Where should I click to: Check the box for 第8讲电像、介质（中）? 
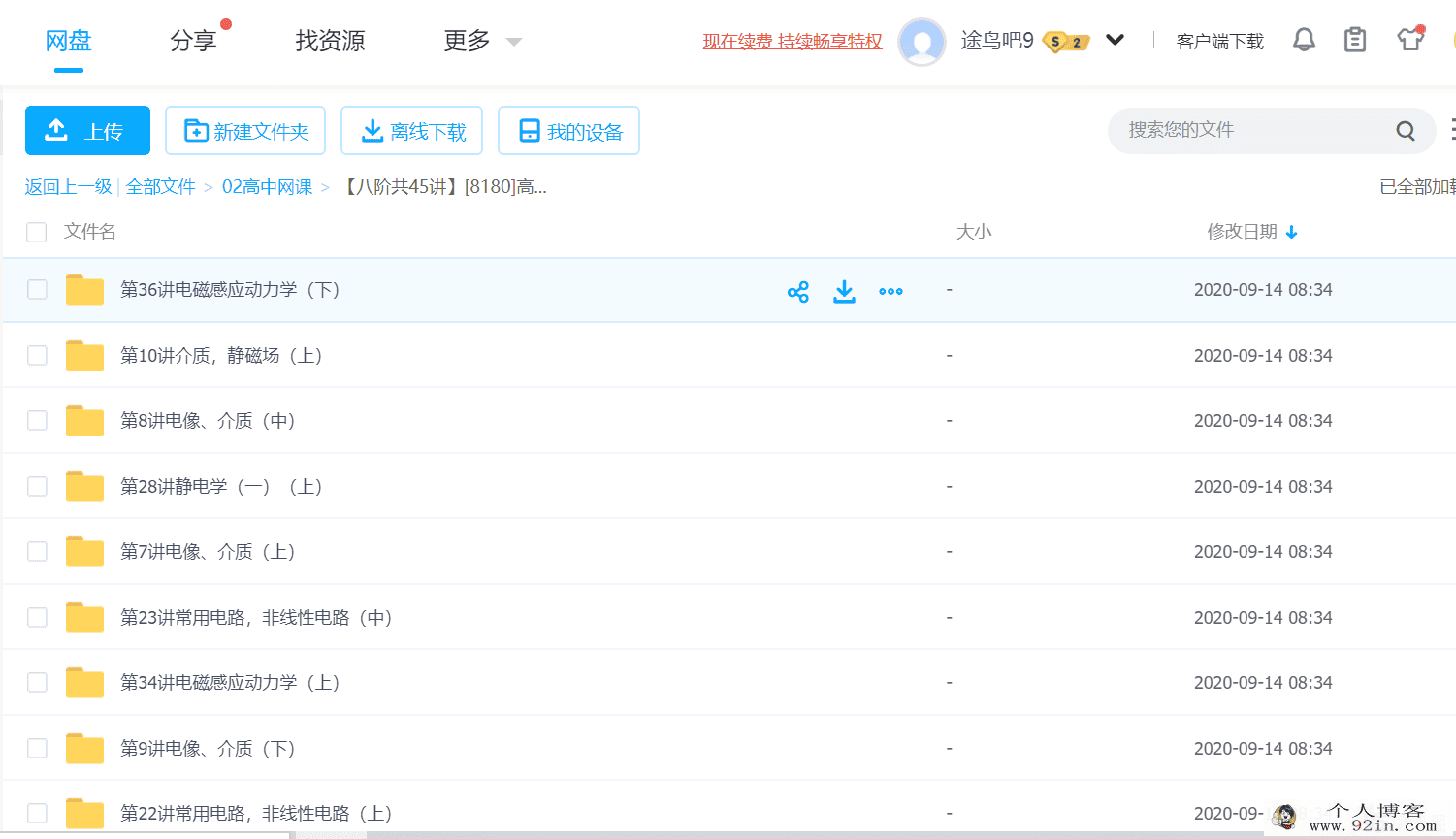tap(37, 421)
